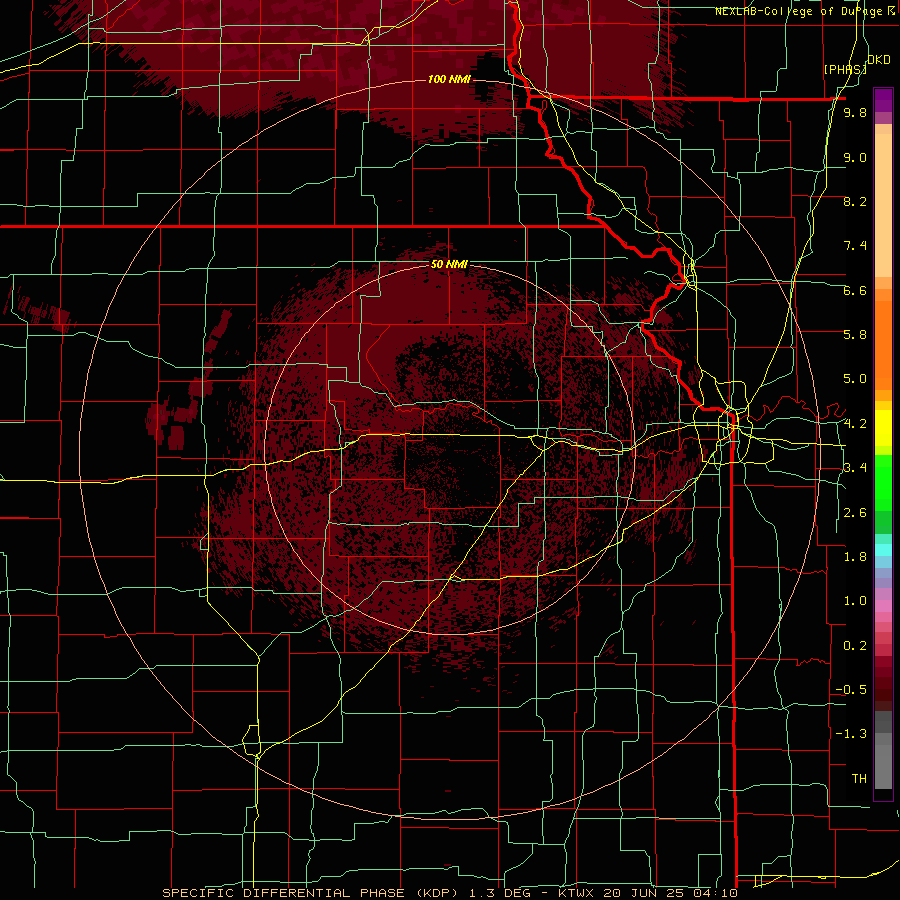Click the "5.8" legend value
The image size is (900, 900).
pyautogui.click(x=855, y=335)
